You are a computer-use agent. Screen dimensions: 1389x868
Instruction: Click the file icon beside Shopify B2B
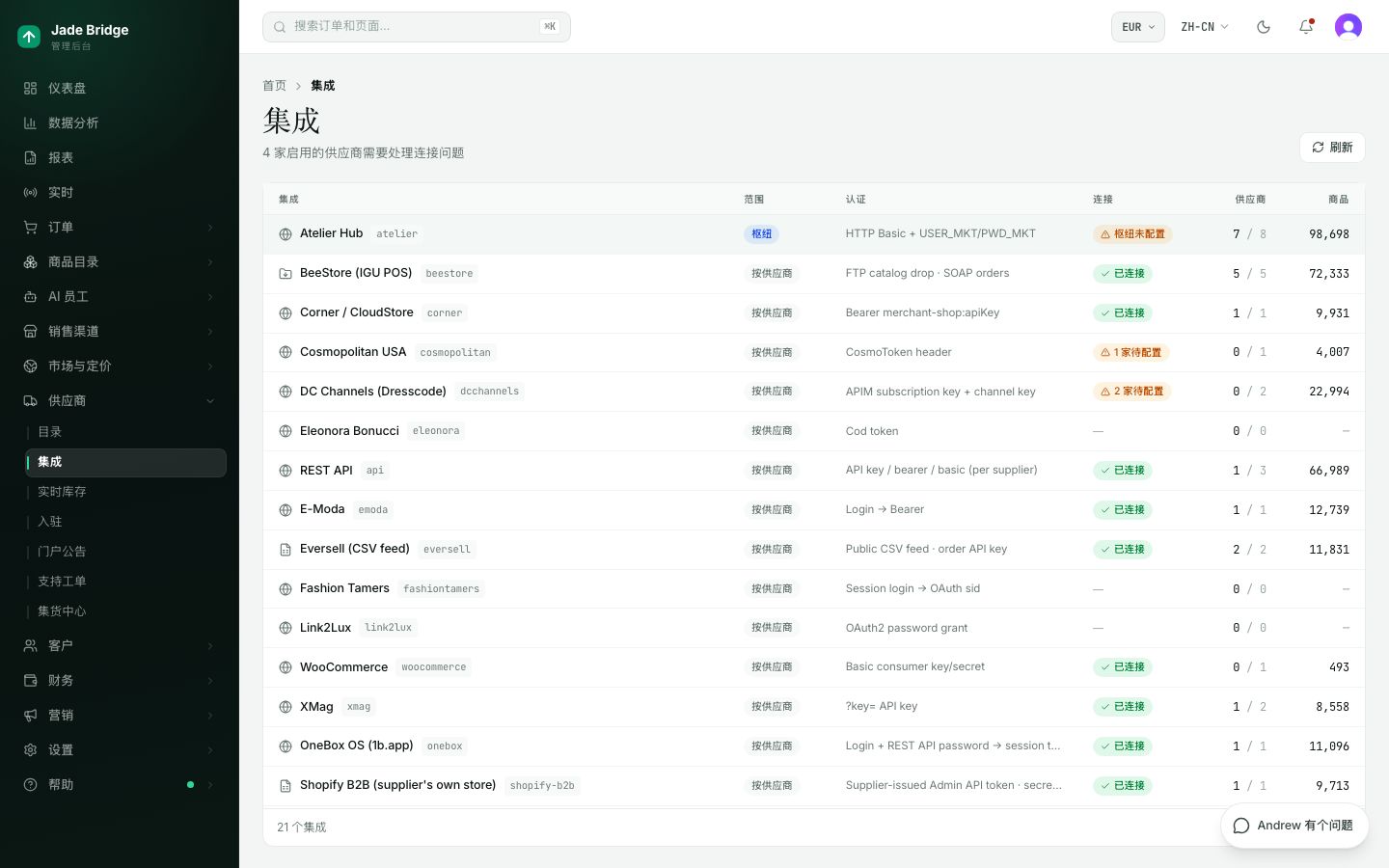(x=286, y=786)
